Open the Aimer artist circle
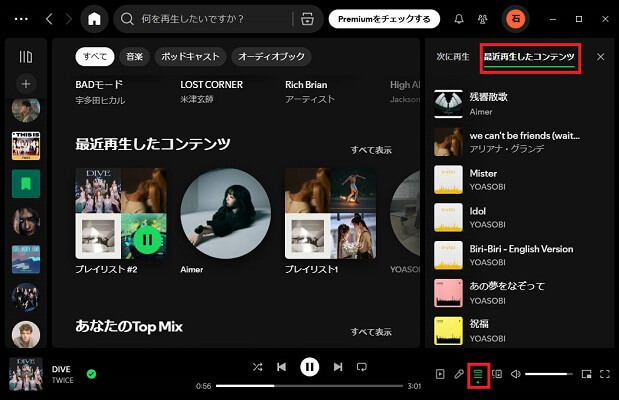This screenshot has height=400, width=619. click(x=226, y=214)
